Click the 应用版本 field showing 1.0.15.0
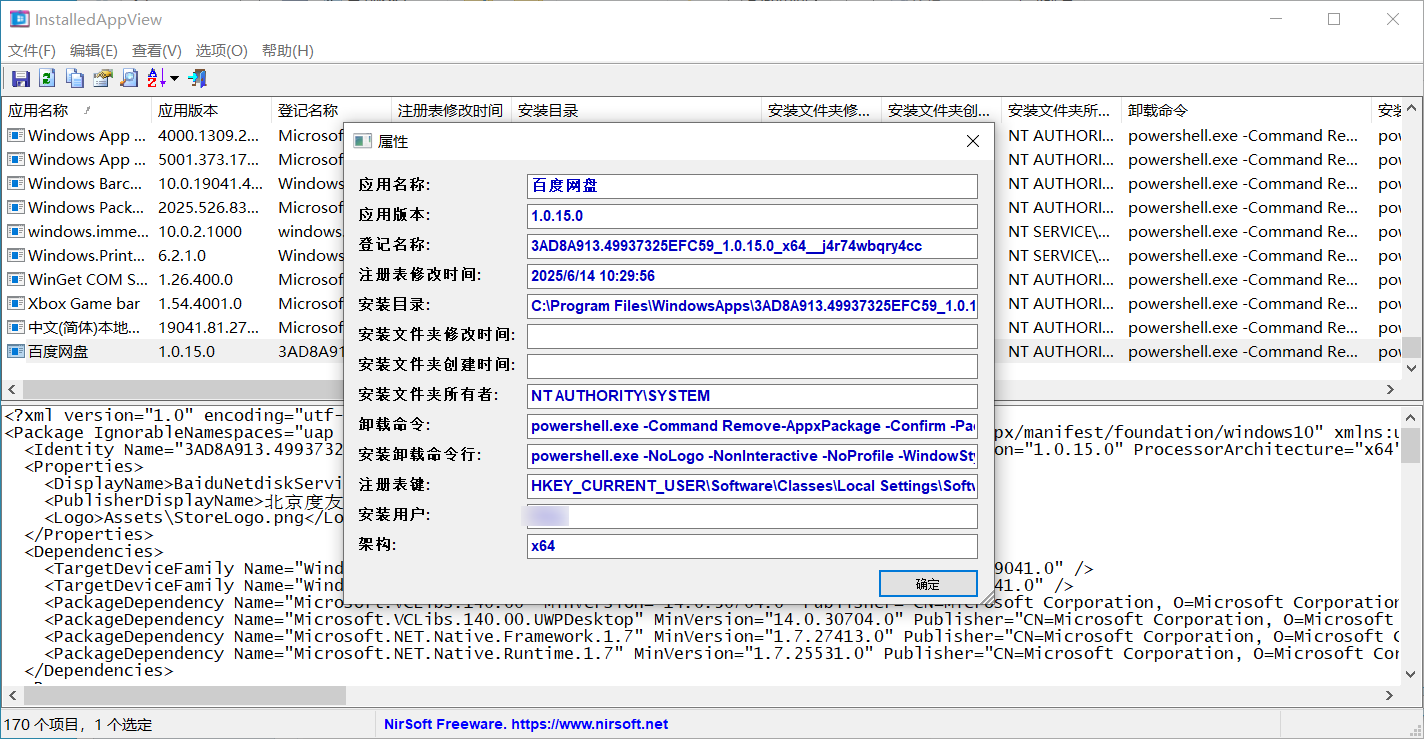 (x=752, y=216)
